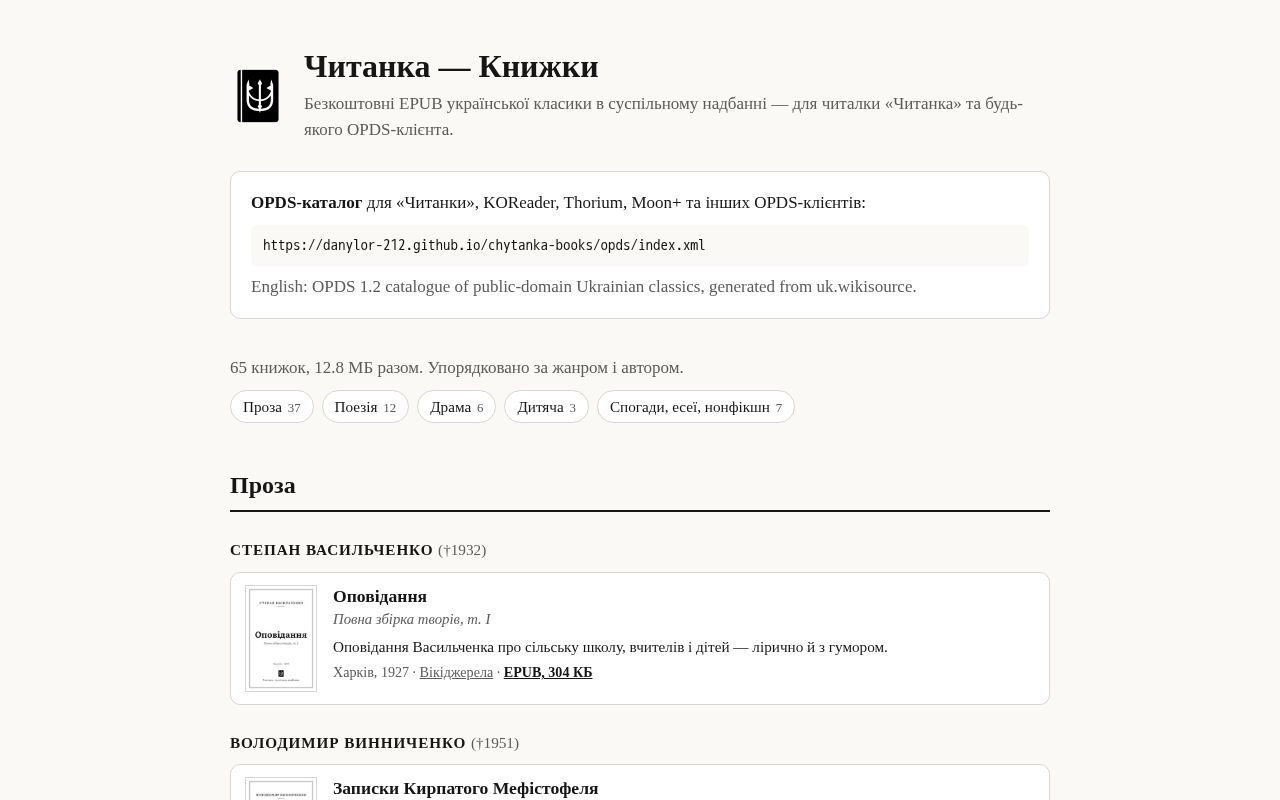Click the Читанка — Книжки page heading
1280x800 pixels.
pos(451,66)
